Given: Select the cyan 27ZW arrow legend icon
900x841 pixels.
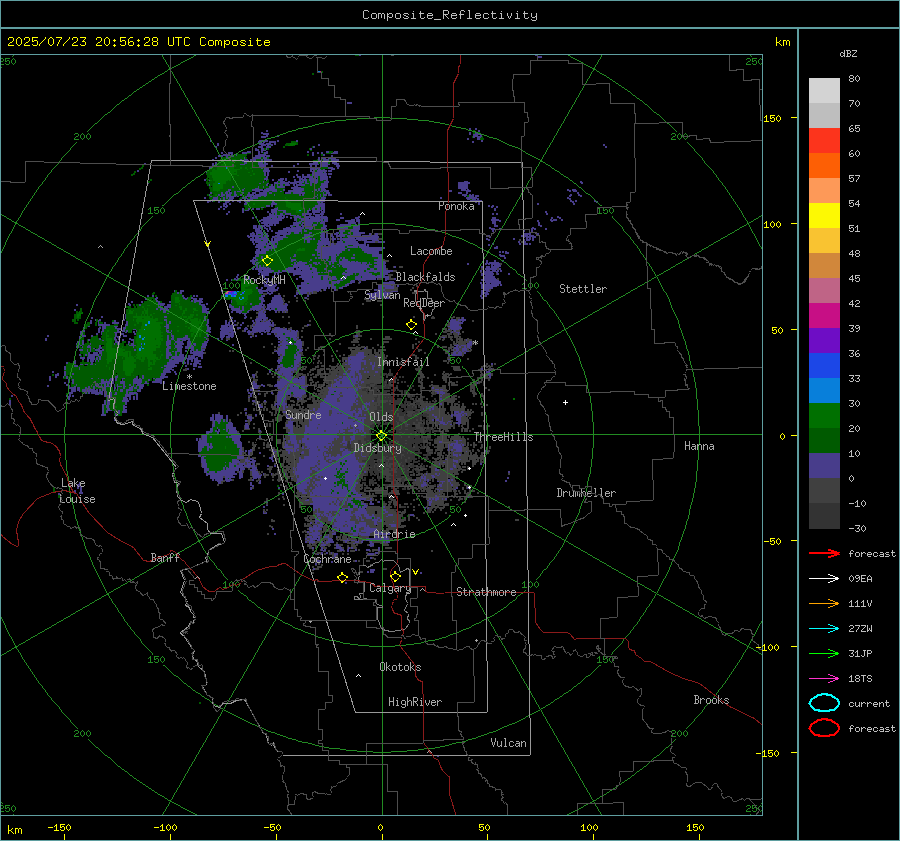Looking at the screenshot, I should (824, 629).
